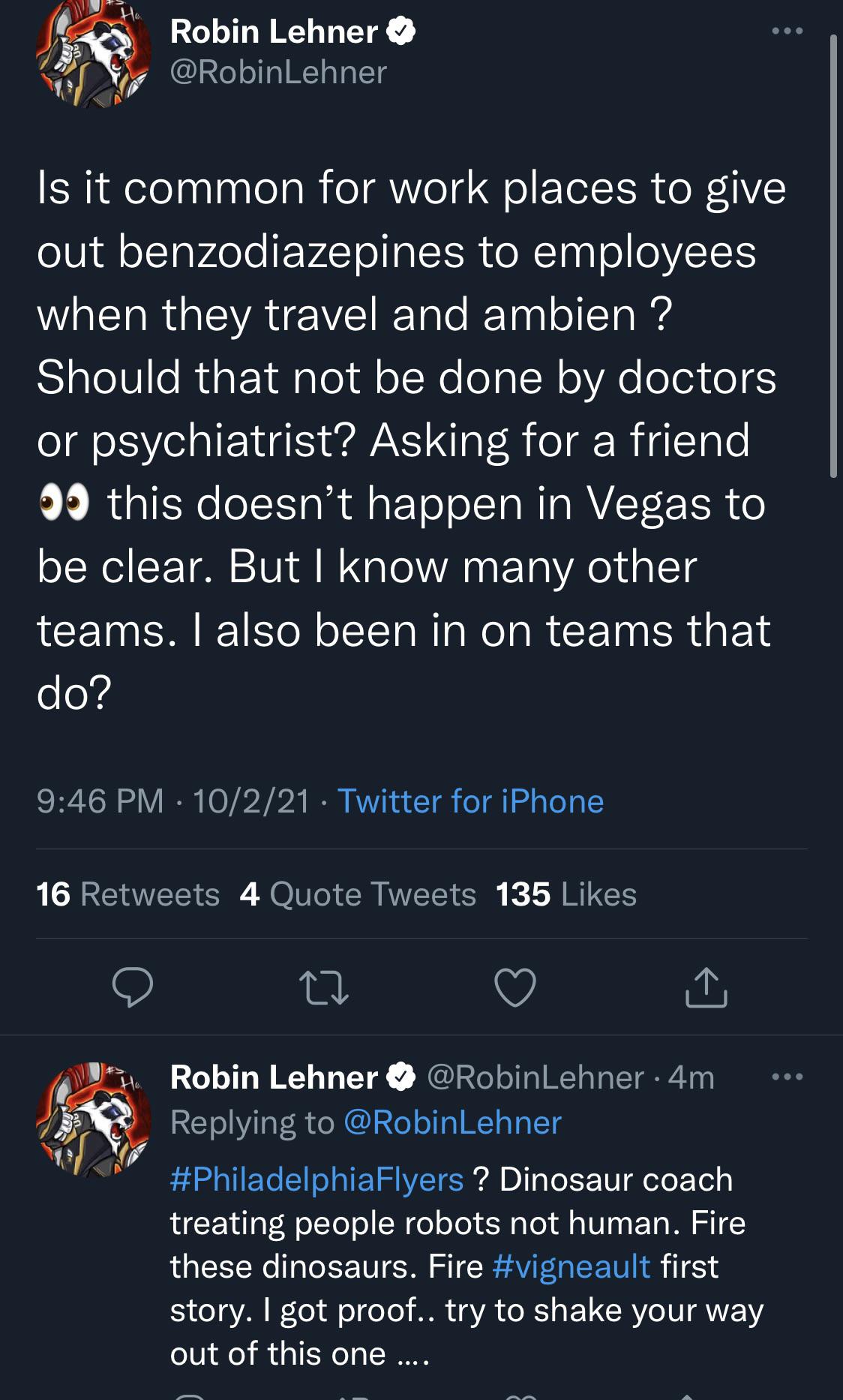843x1400 pixels.
Task: Open the reply tweet's three-dot menu
Action: pos(787,1077)
